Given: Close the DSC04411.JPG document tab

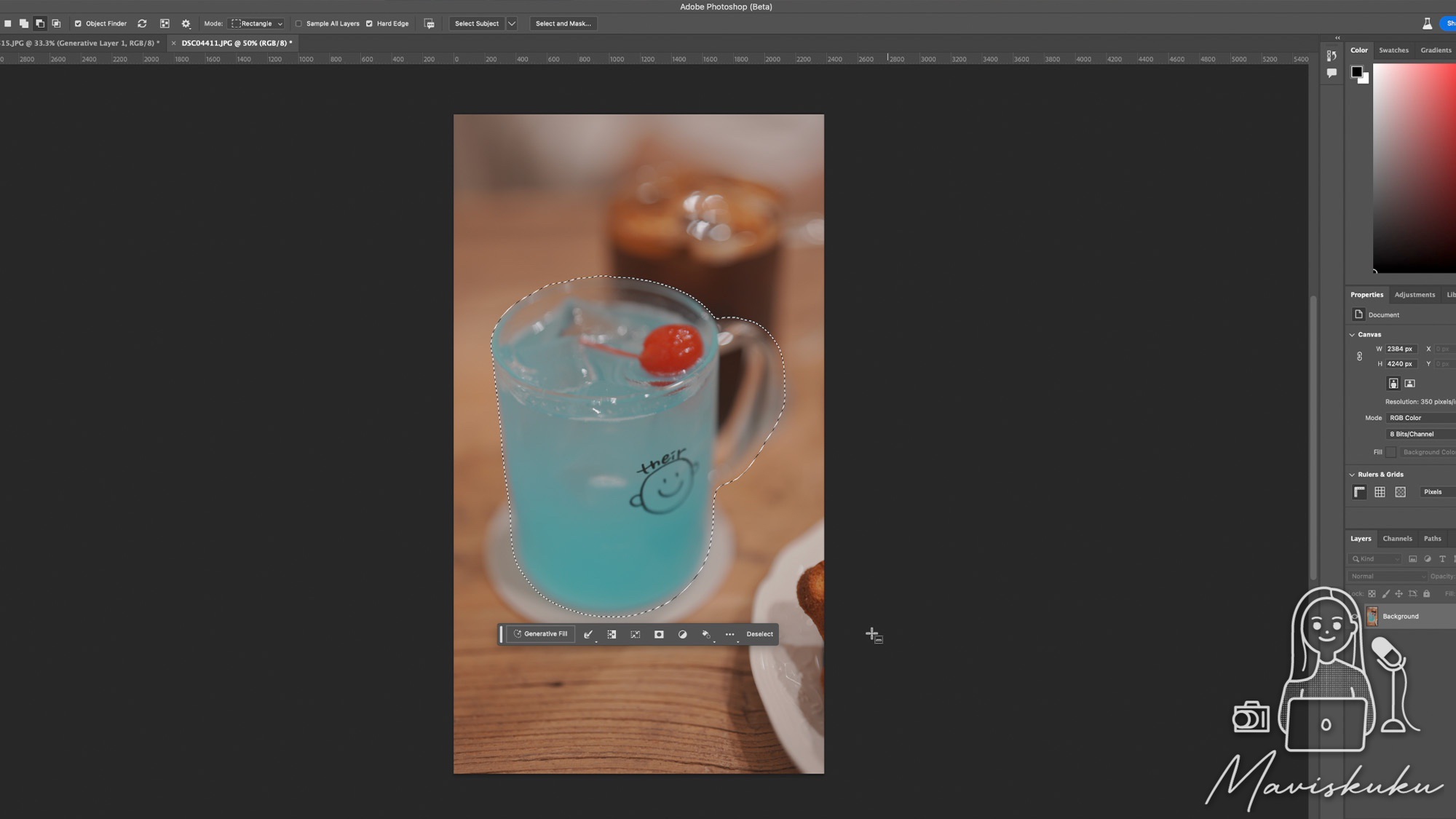Looking at the screenshot, I should 173,43.
